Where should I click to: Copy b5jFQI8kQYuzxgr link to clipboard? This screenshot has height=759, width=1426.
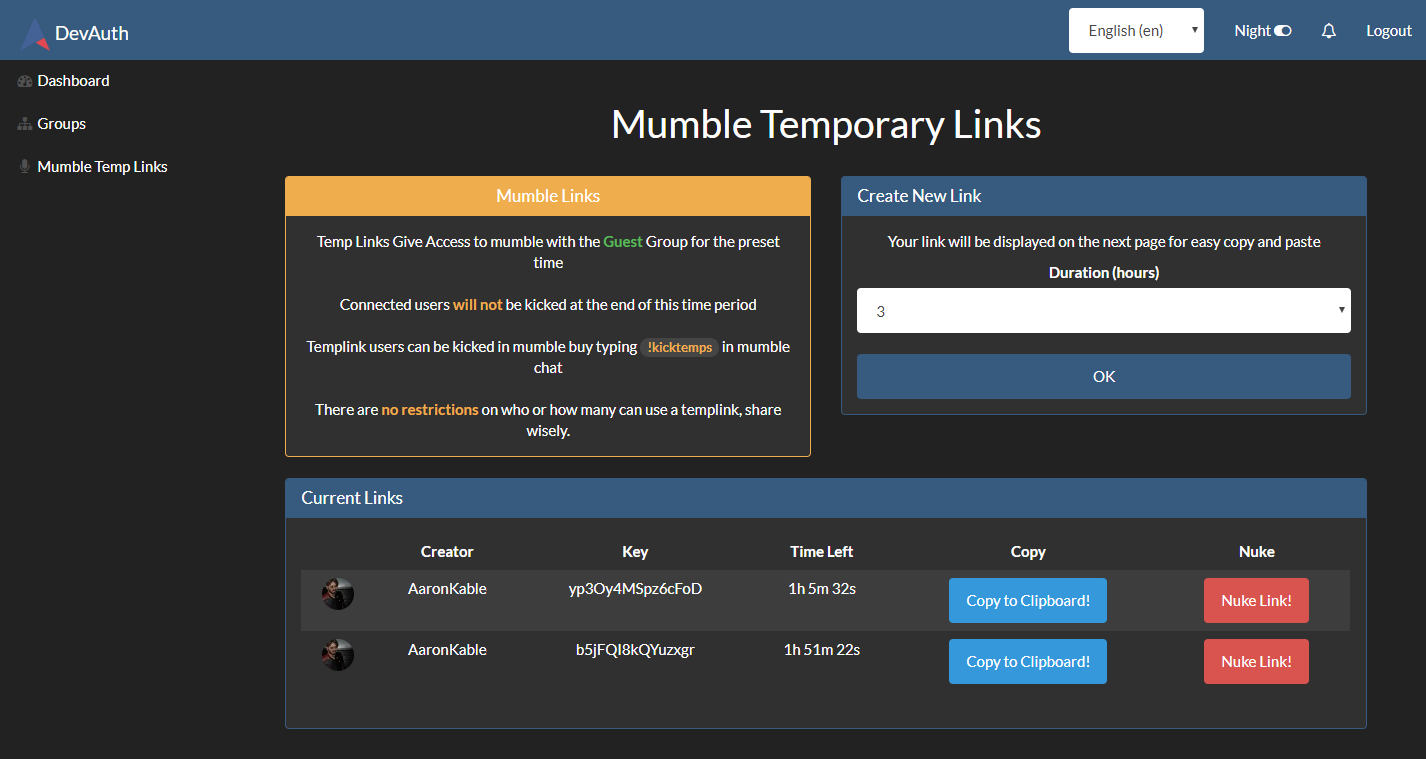click(1028, 662)
